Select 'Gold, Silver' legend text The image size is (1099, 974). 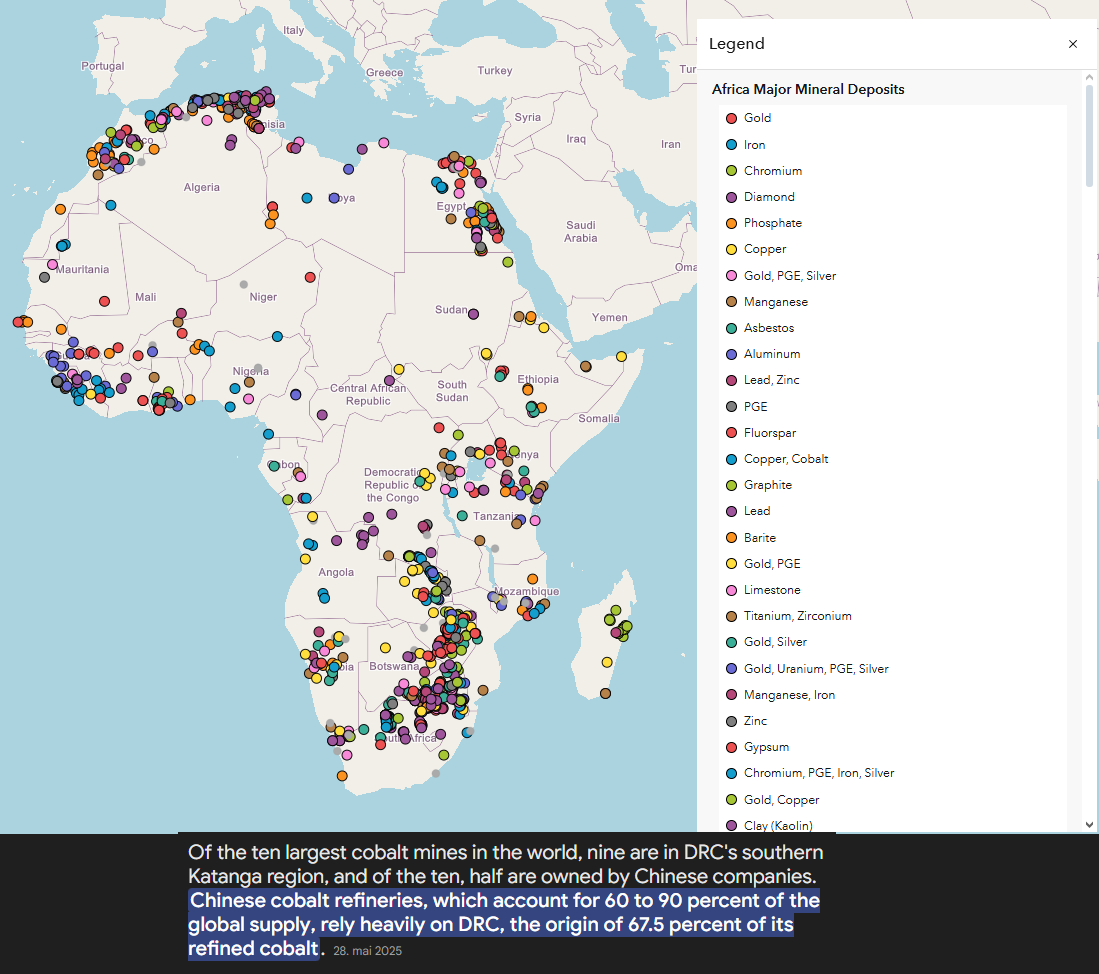[775, 643]
